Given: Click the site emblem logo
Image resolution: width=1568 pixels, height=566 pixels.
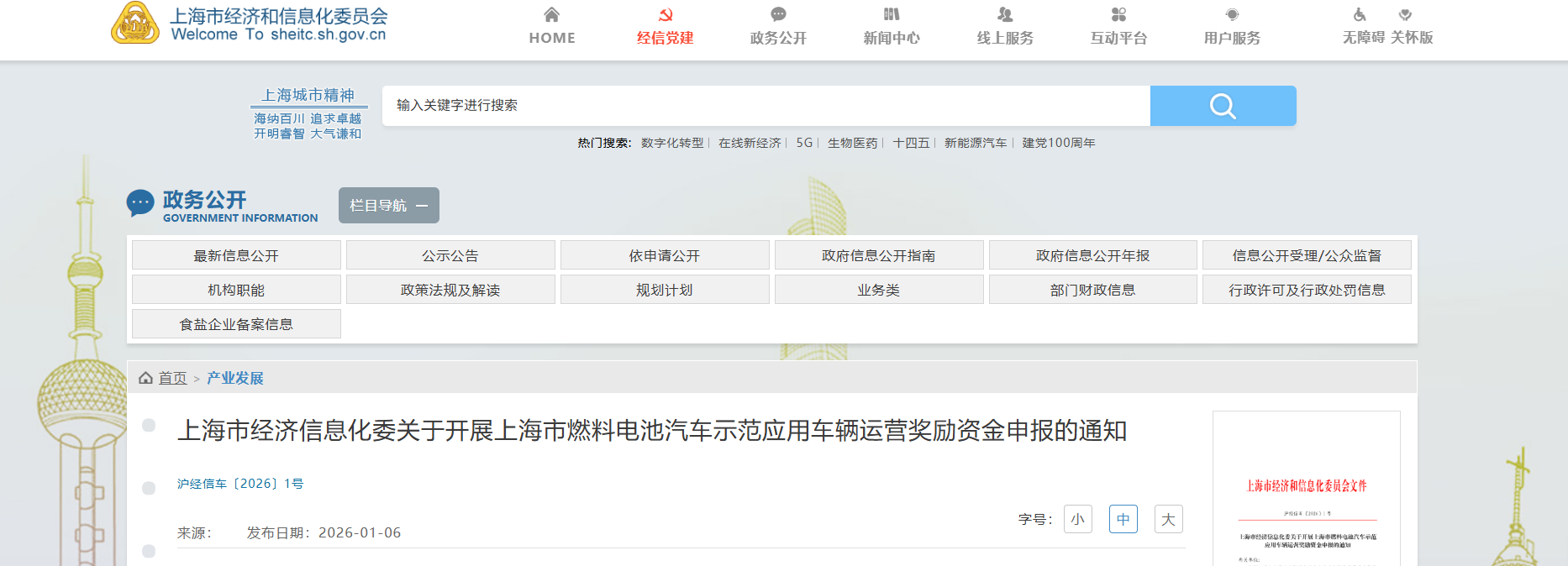Looking at the screenshot, I should [135, 23].
